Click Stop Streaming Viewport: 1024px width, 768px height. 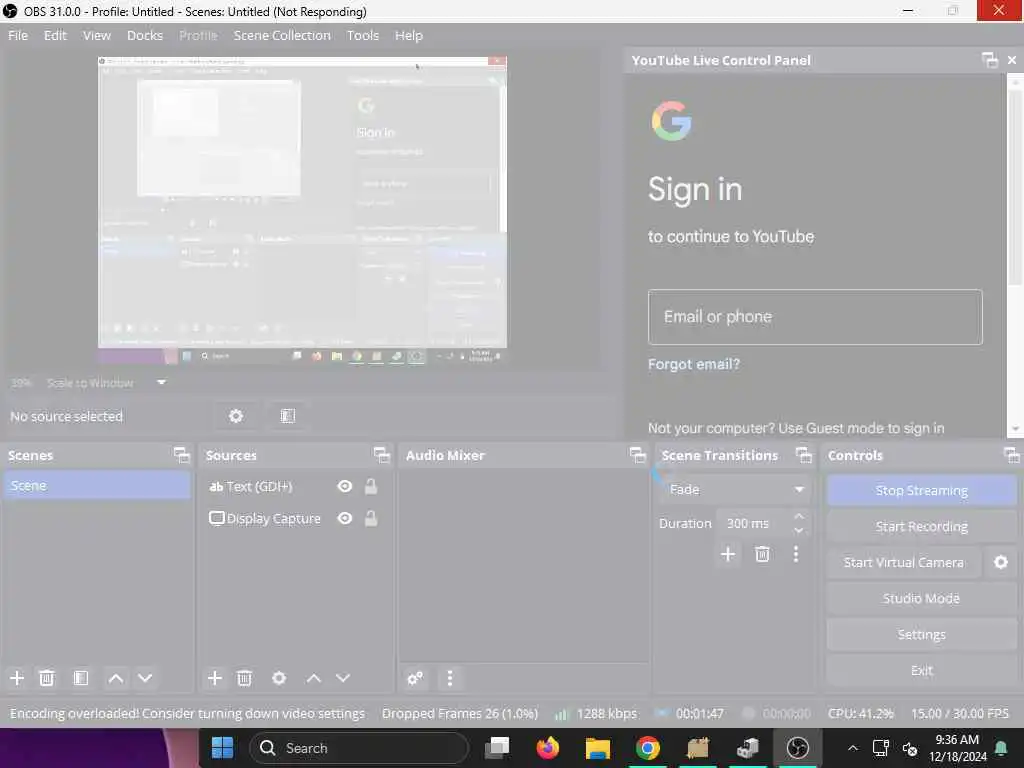(921, 490)
